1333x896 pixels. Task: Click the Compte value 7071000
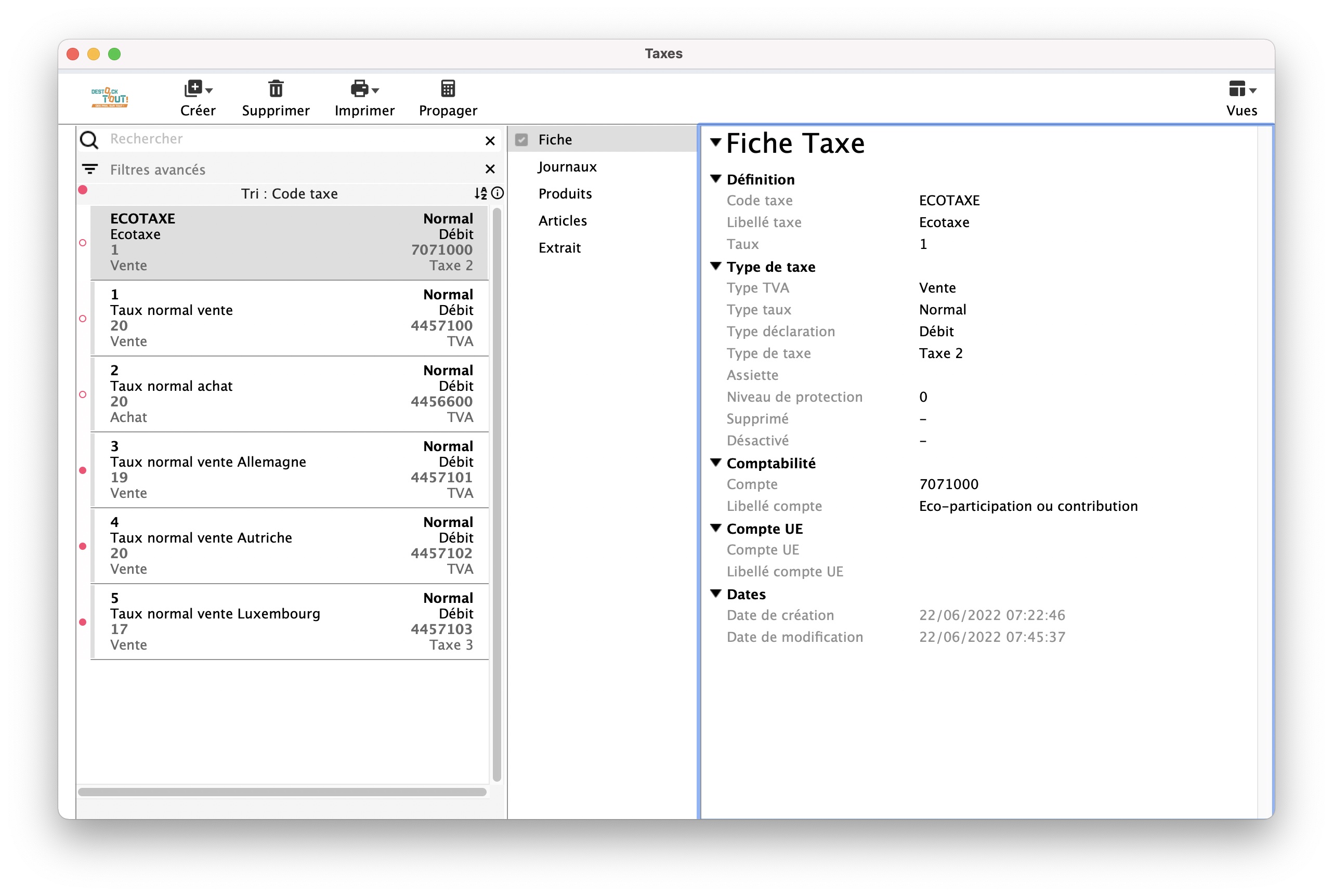949,484
